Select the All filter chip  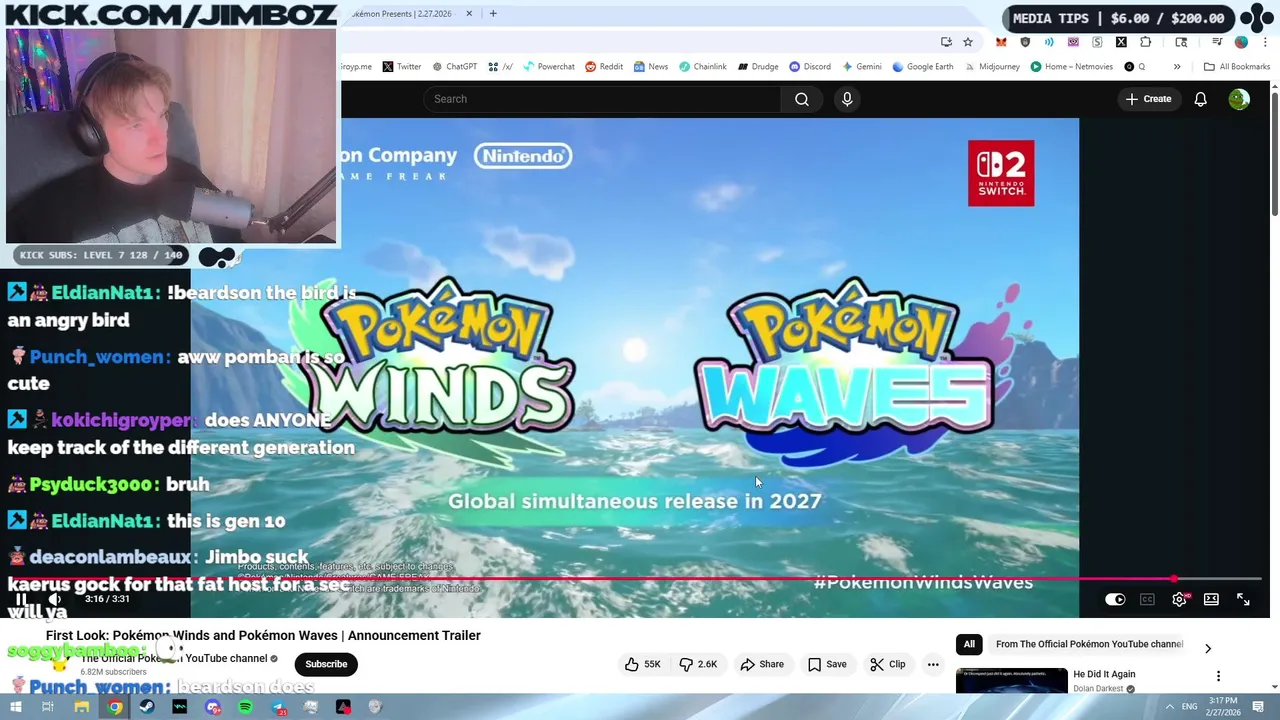(969, 645)
